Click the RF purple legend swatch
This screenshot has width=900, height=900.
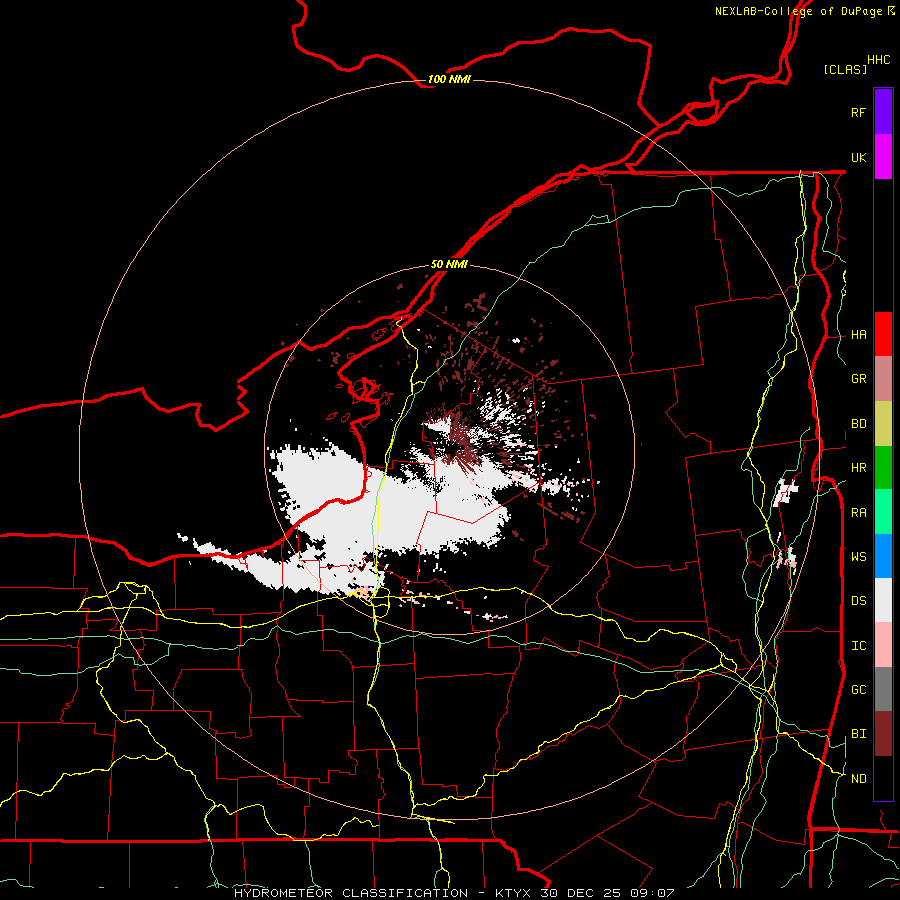tap(883, 112)
